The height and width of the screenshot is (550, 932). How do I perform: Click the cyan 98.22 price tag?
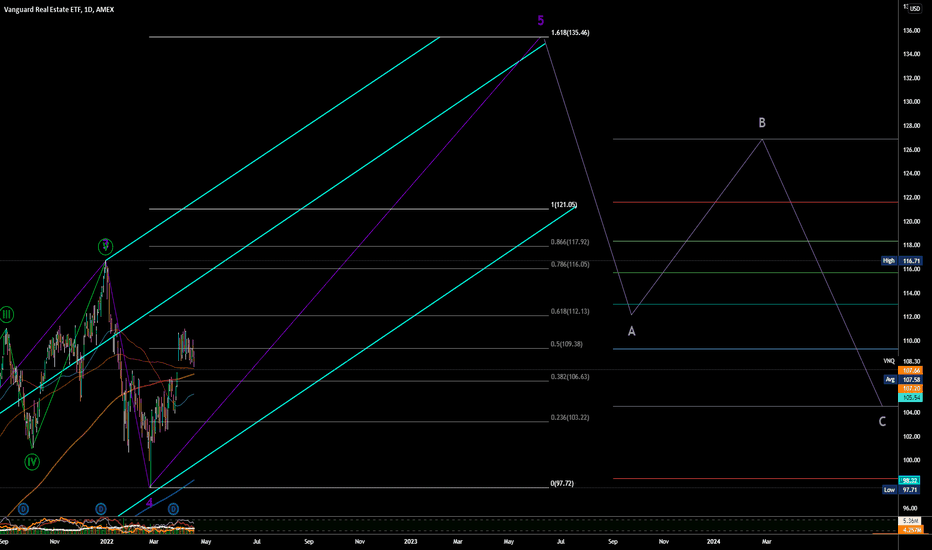pos(911,480)
